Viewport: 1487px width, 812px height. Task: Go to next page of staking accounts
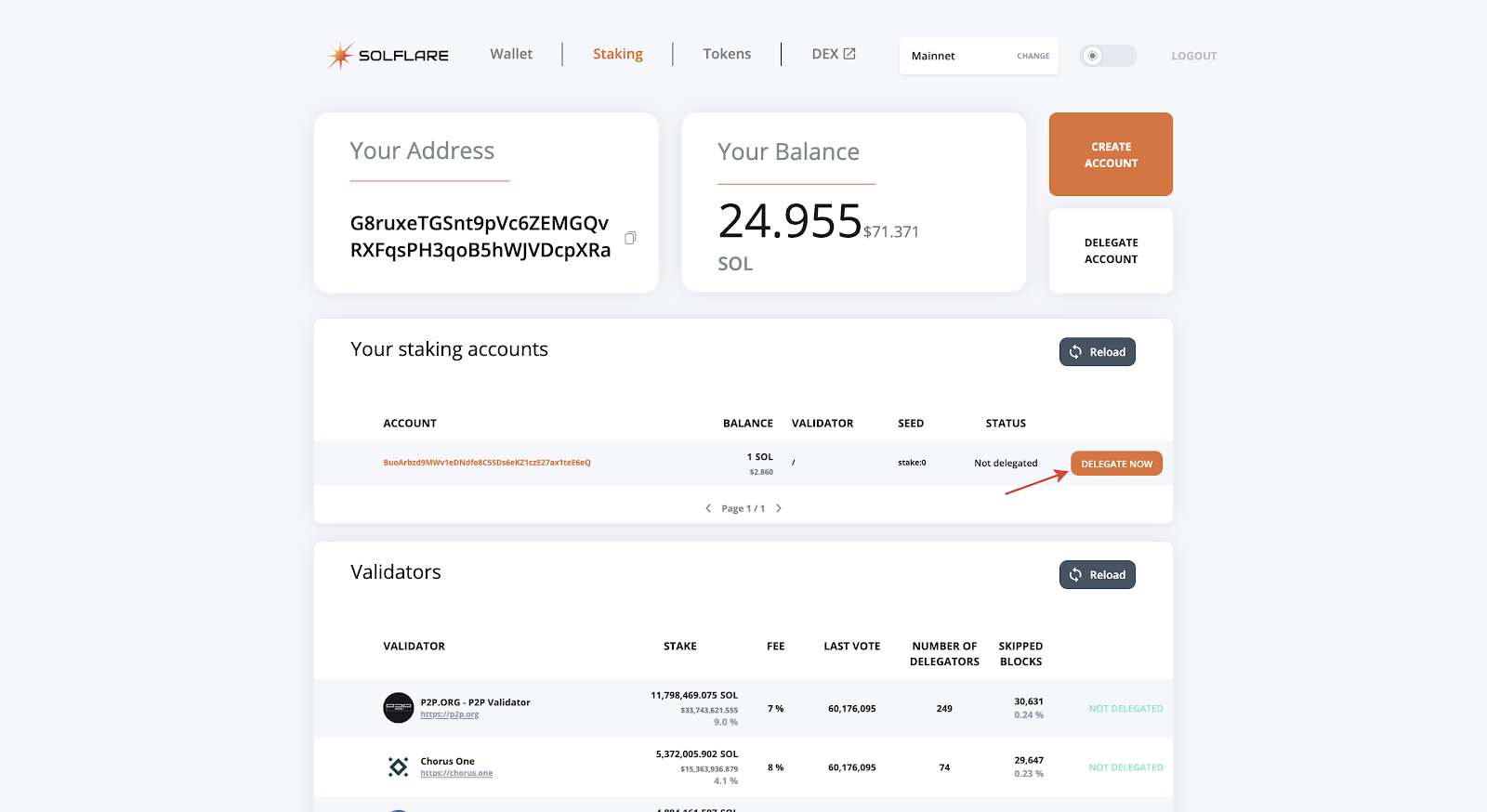click(x=779, y=508)
